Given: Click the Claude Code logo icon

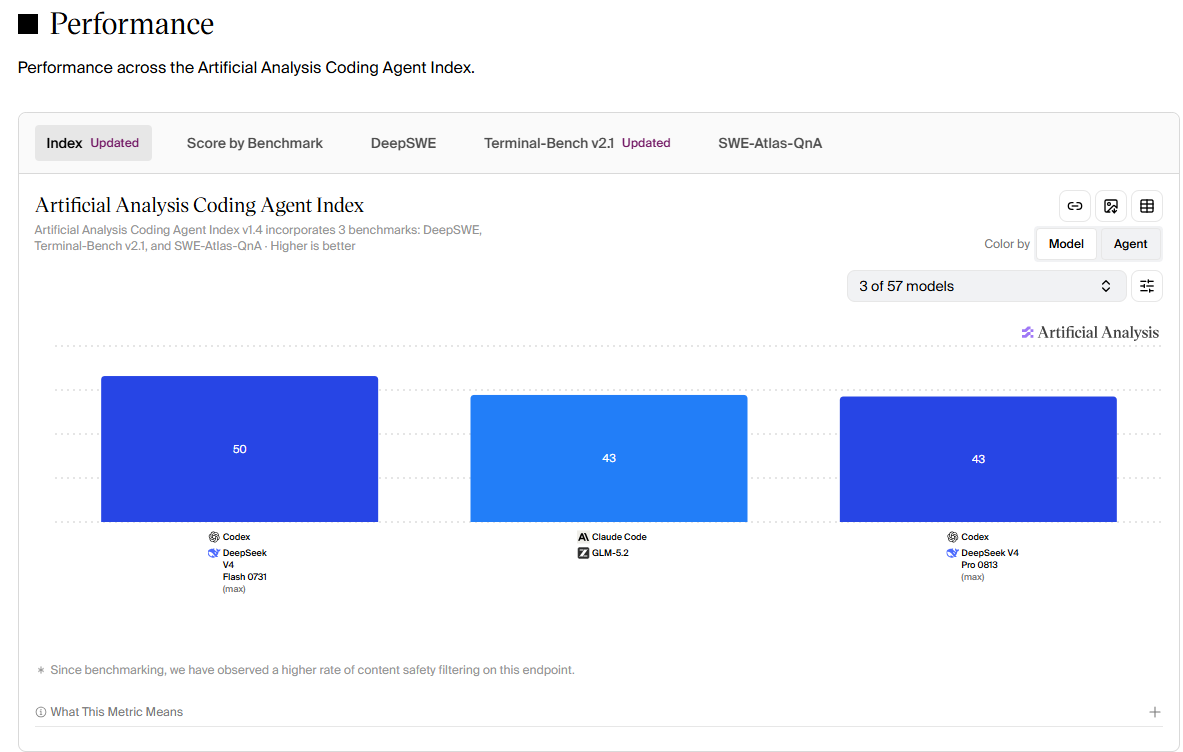Looking at the screenshot, I should (583, 537).
